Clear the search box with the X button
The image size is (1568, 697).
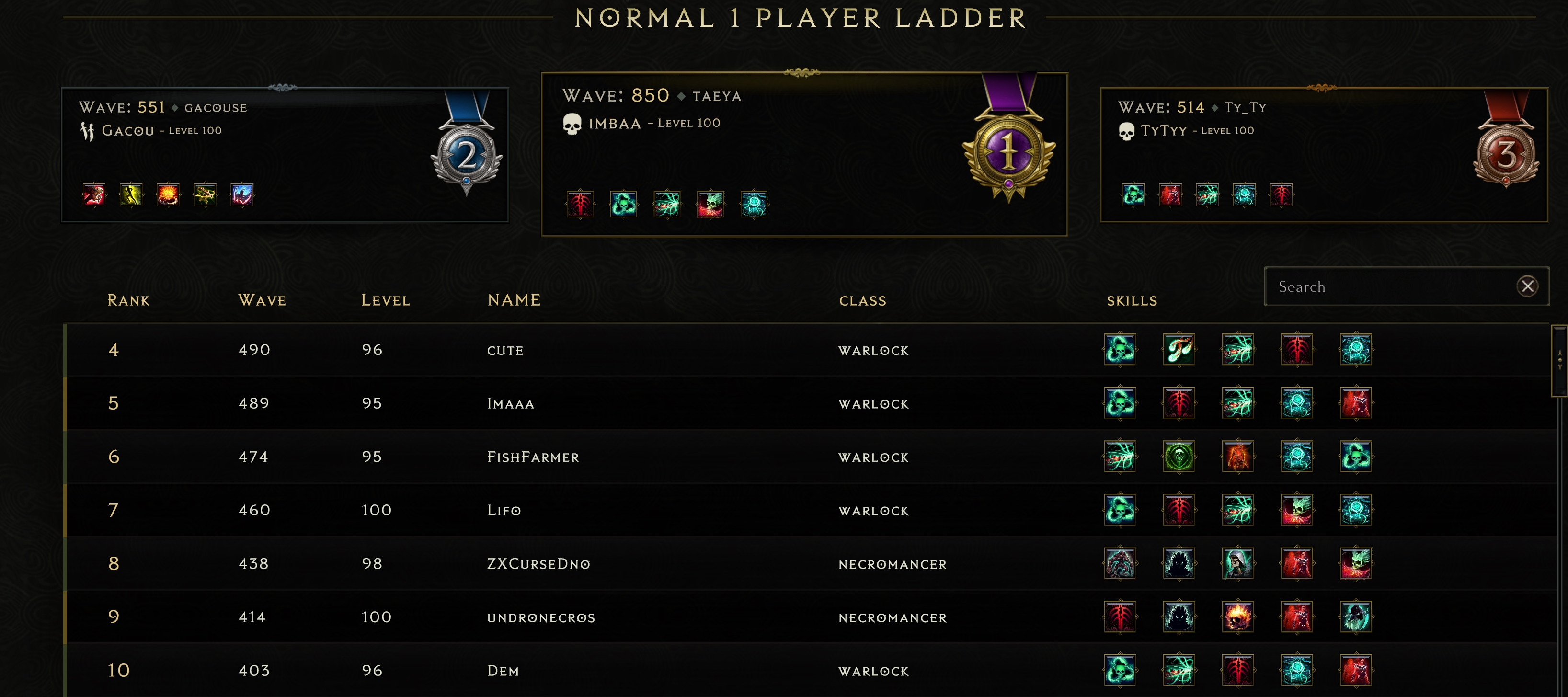pos(1527,286)
